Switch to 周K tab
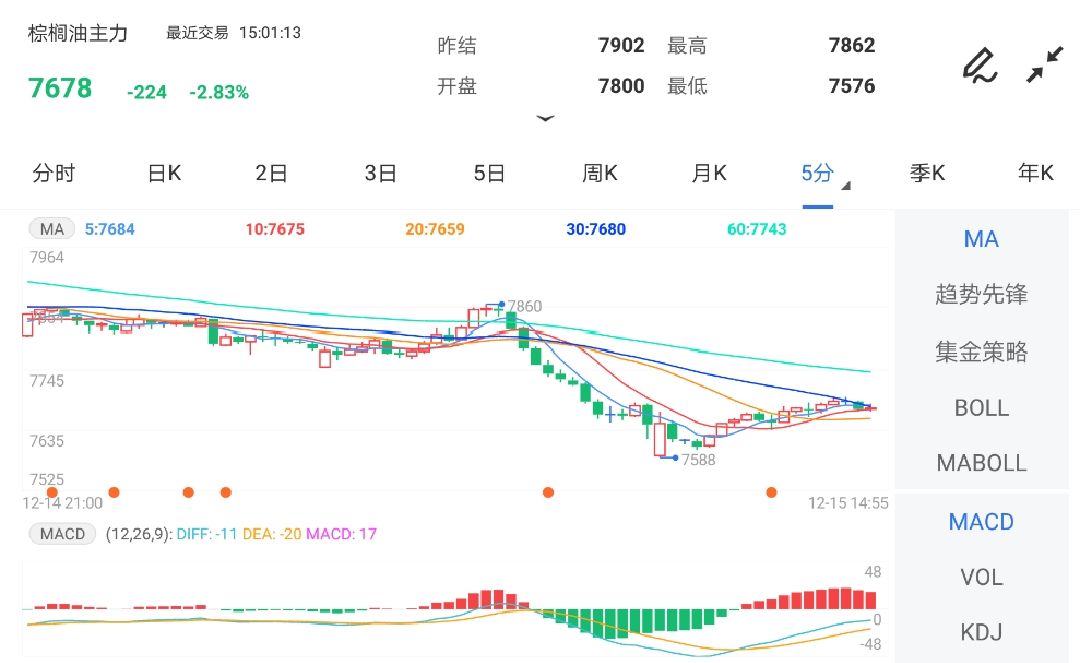 coord(599,173)
